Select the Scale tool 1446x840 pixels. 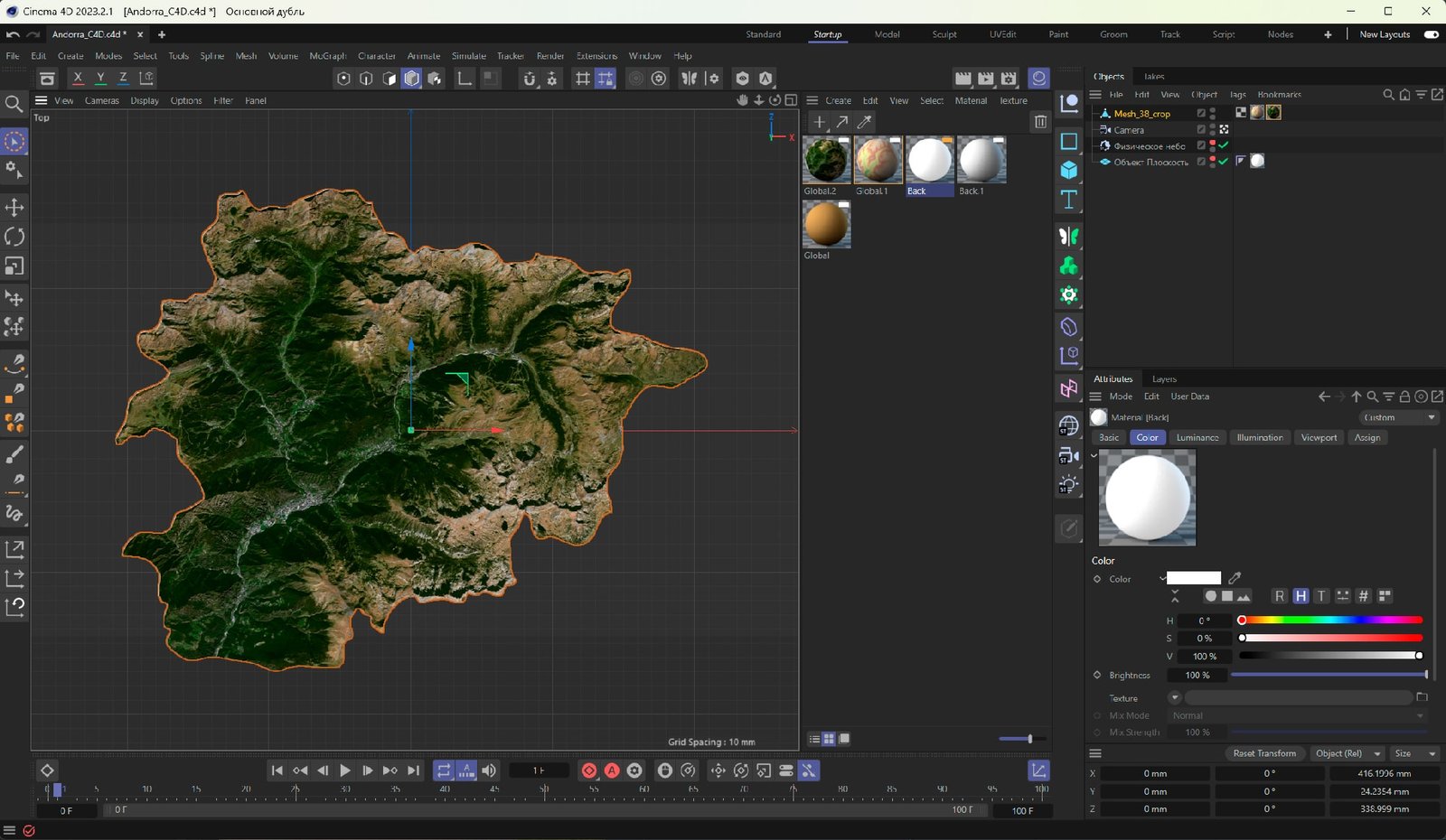[x=14, y=266]
